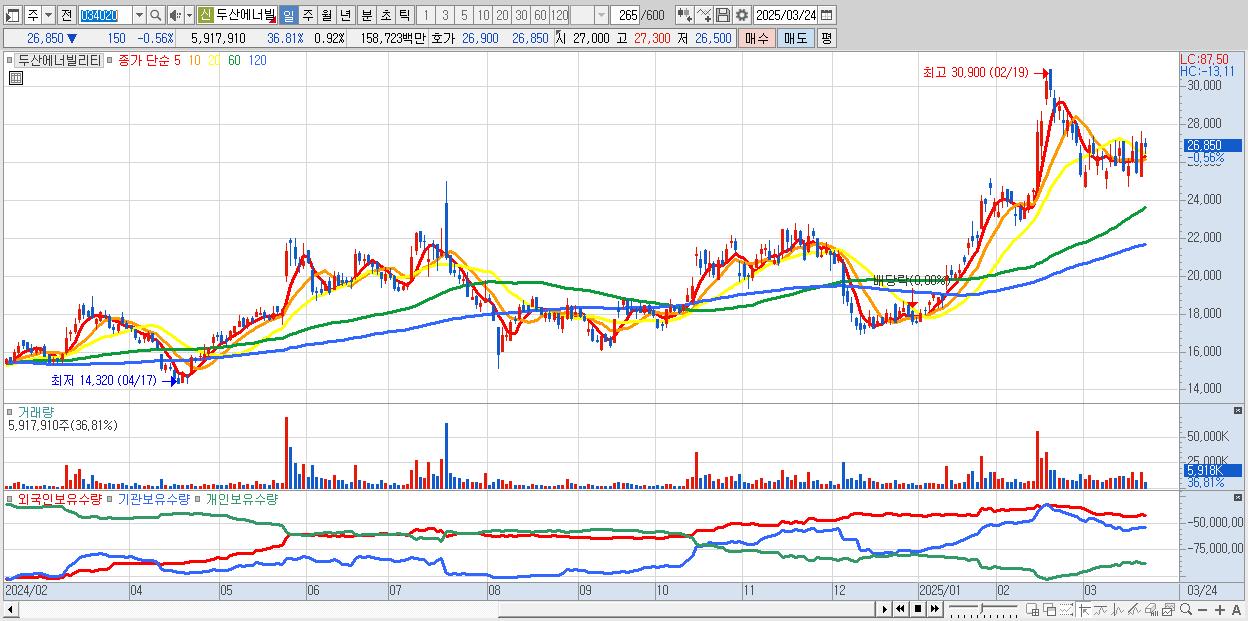The width and height of the screenshot is (1248, 621).
Task: Select the 3 interval preset
Action: pyautogui.click(x=445, y=15)
